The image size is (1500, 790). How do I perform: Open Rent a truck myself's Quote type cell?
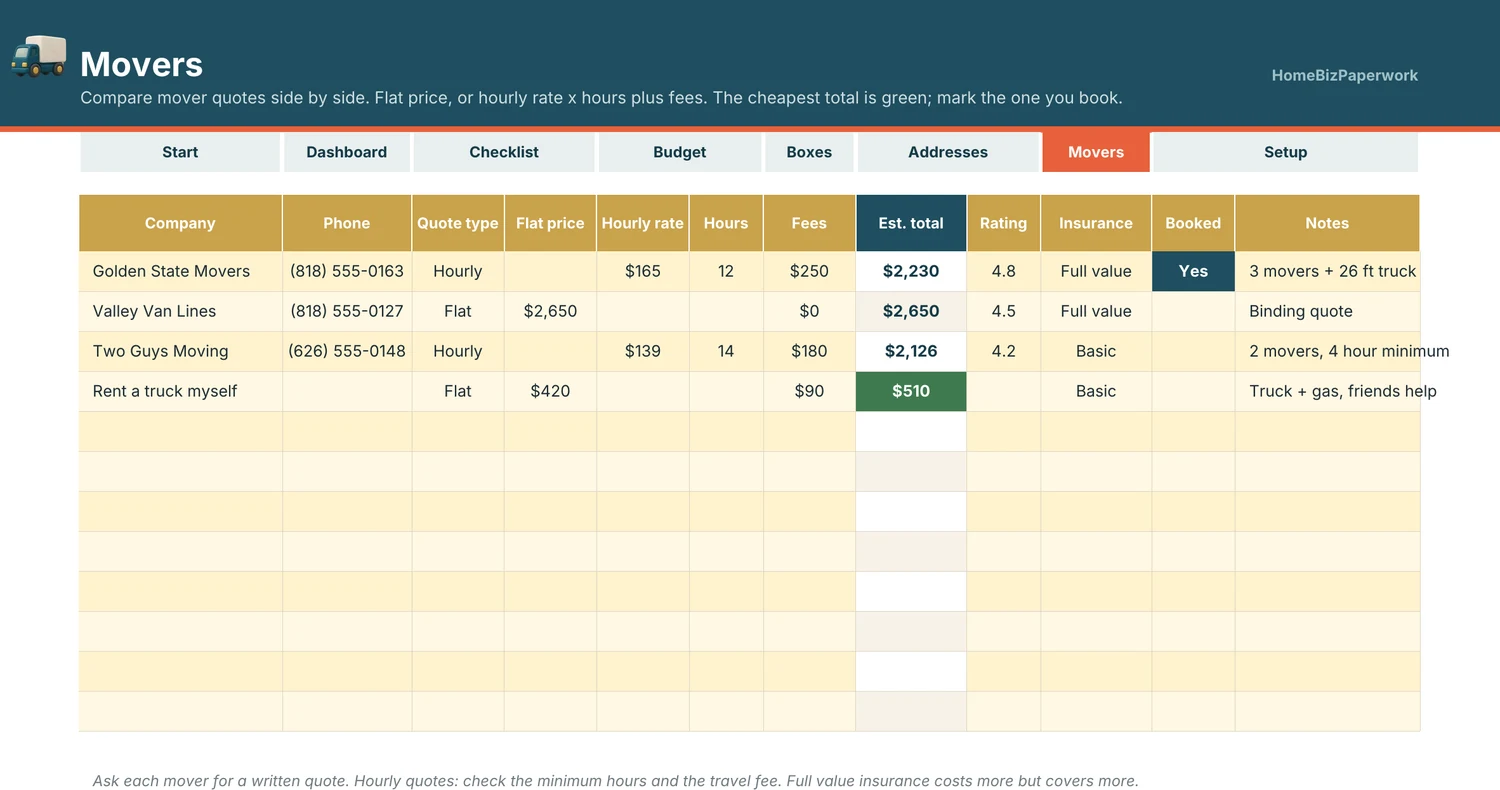(458, 391)
